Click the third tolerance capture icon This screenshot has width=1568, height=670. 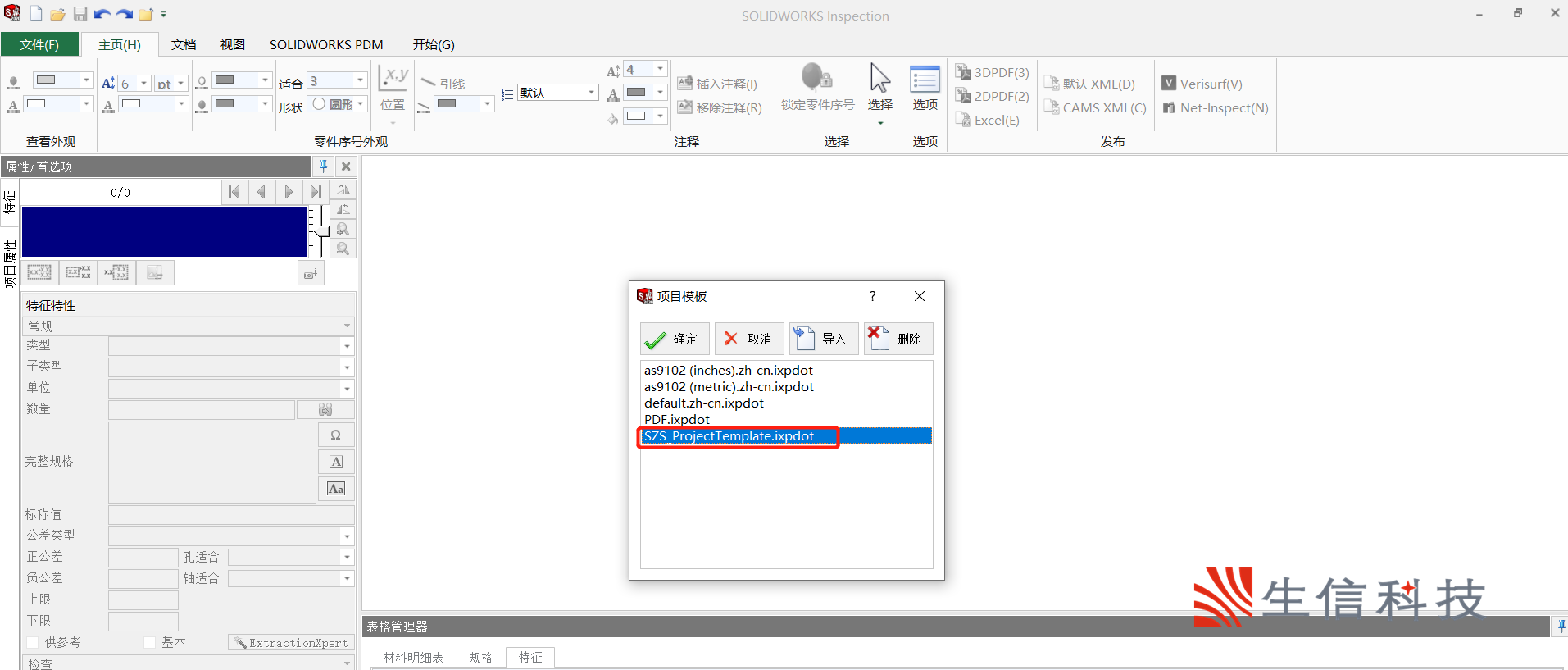coord(116,272)
